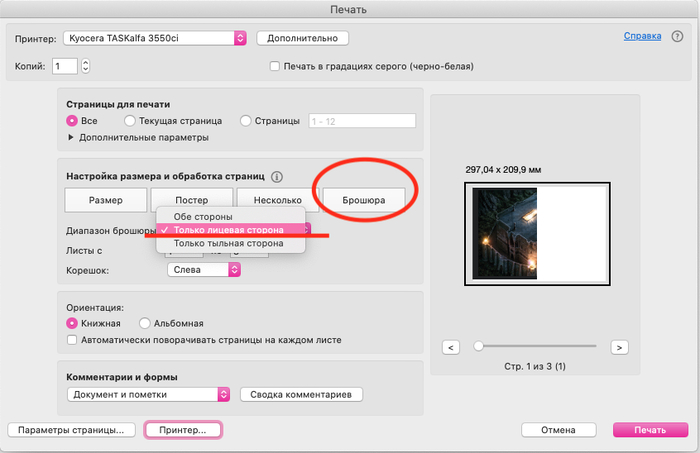The image size is (700, 453).
Task: Click the help question mark icon
Action: pos(675,37)
